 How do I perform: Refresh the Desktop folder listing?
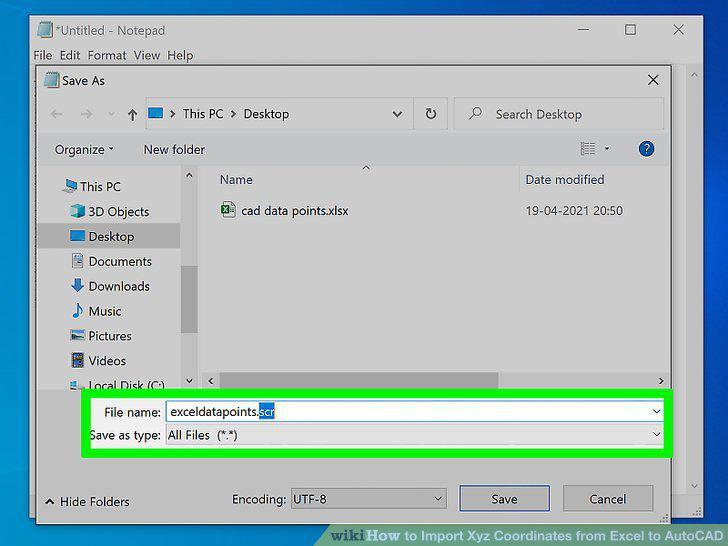(431, 114)
